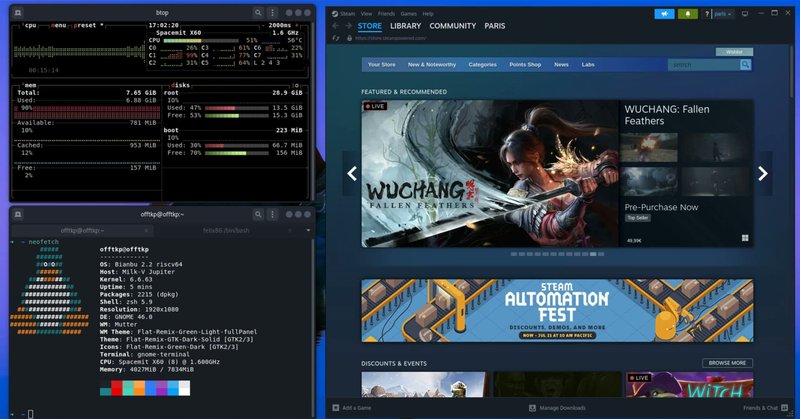Click the question mark help icon in Steam
Image resolution: width=800 pixels, height=419 pixels.
707,14
